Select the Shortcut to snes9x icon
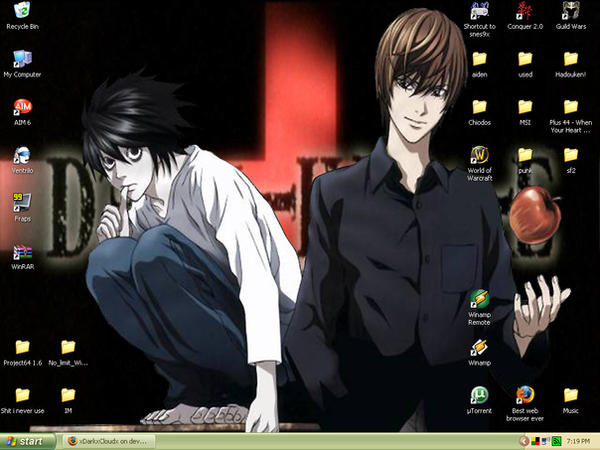 (x=479, y=11)
